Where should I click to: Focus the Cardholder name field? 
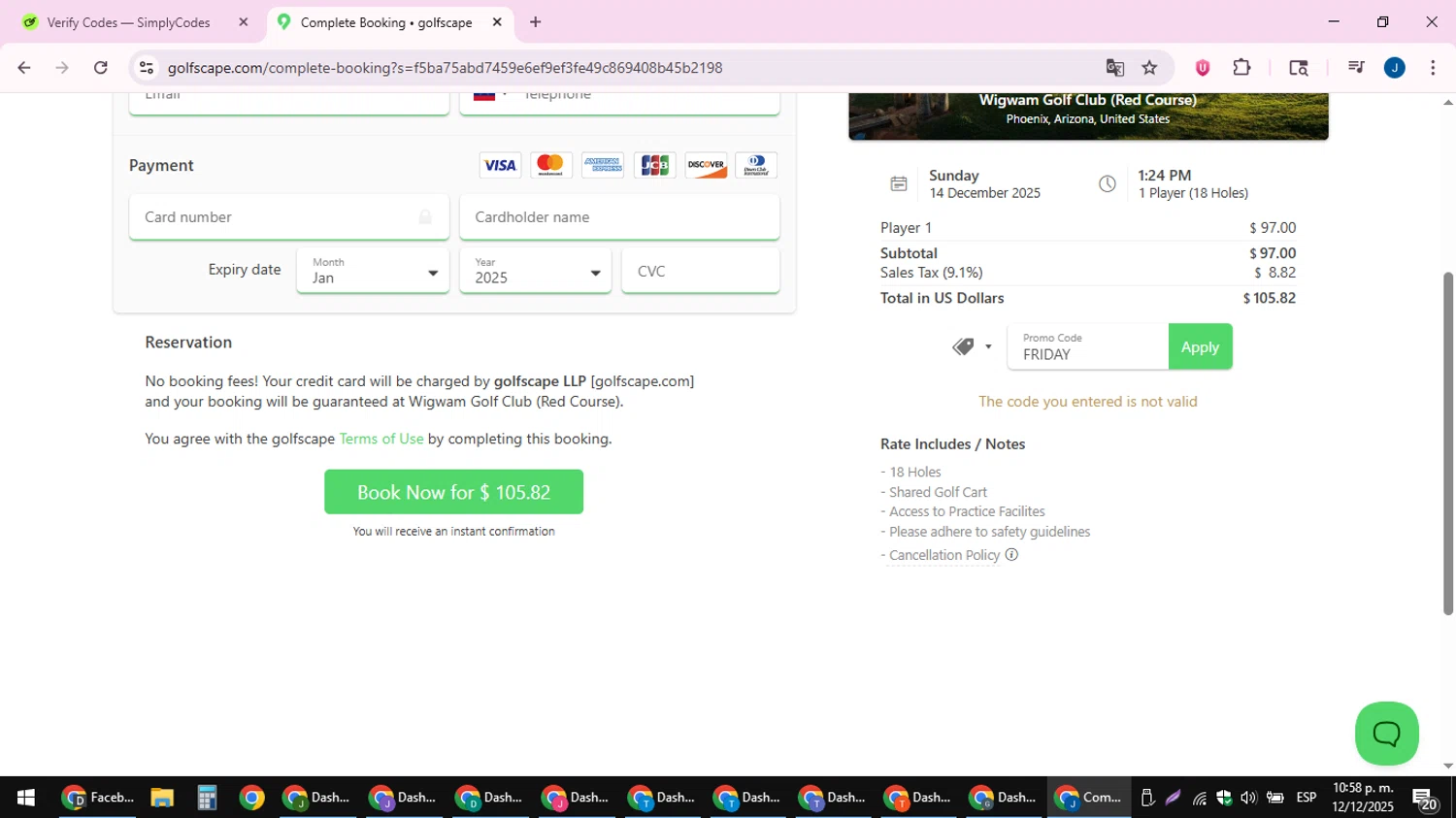point(619,217)
